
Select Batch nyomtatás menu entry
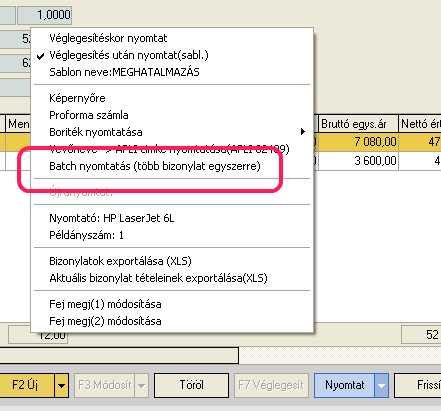[172, 166]
